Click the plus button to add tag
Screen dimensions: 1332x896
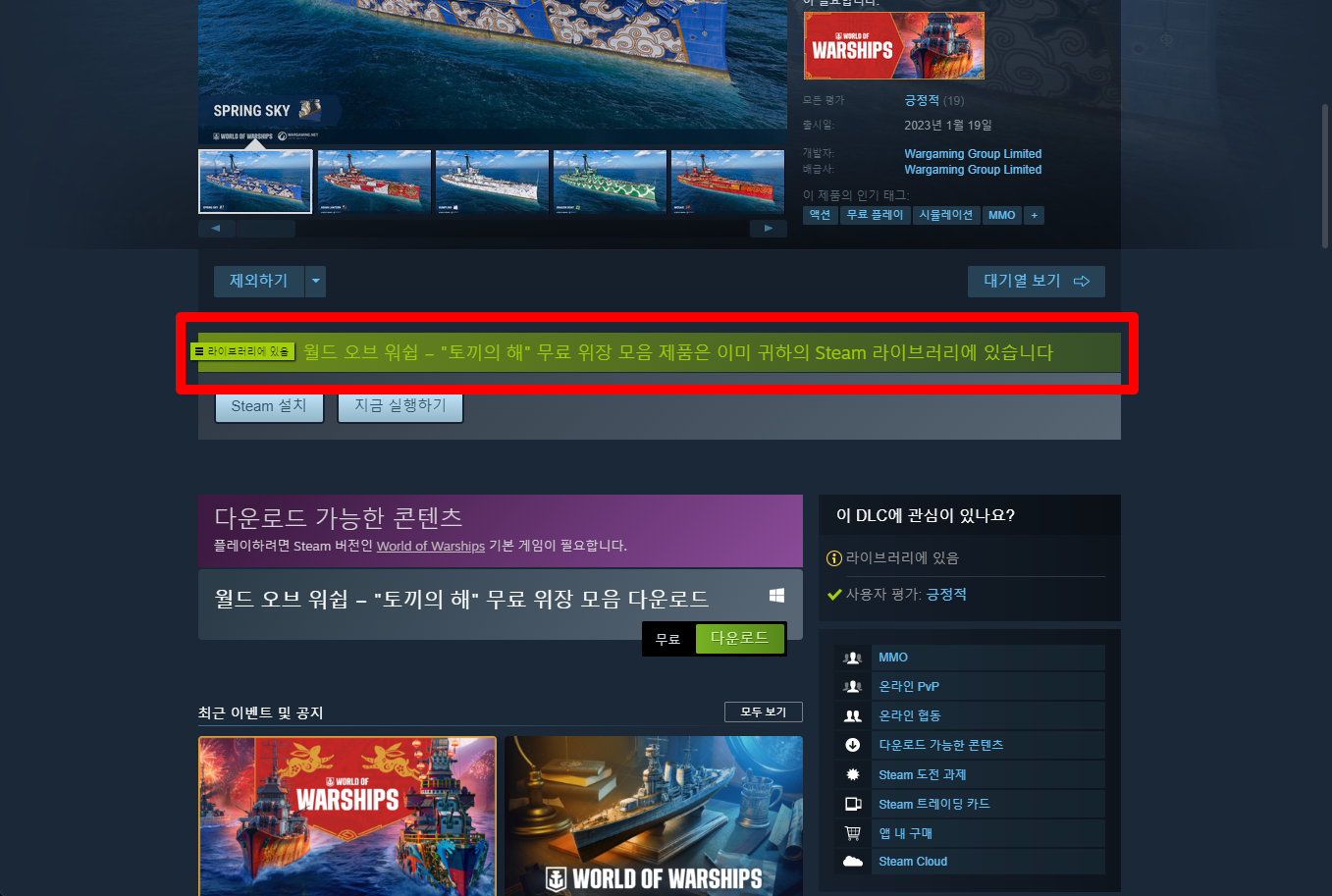1034,215
